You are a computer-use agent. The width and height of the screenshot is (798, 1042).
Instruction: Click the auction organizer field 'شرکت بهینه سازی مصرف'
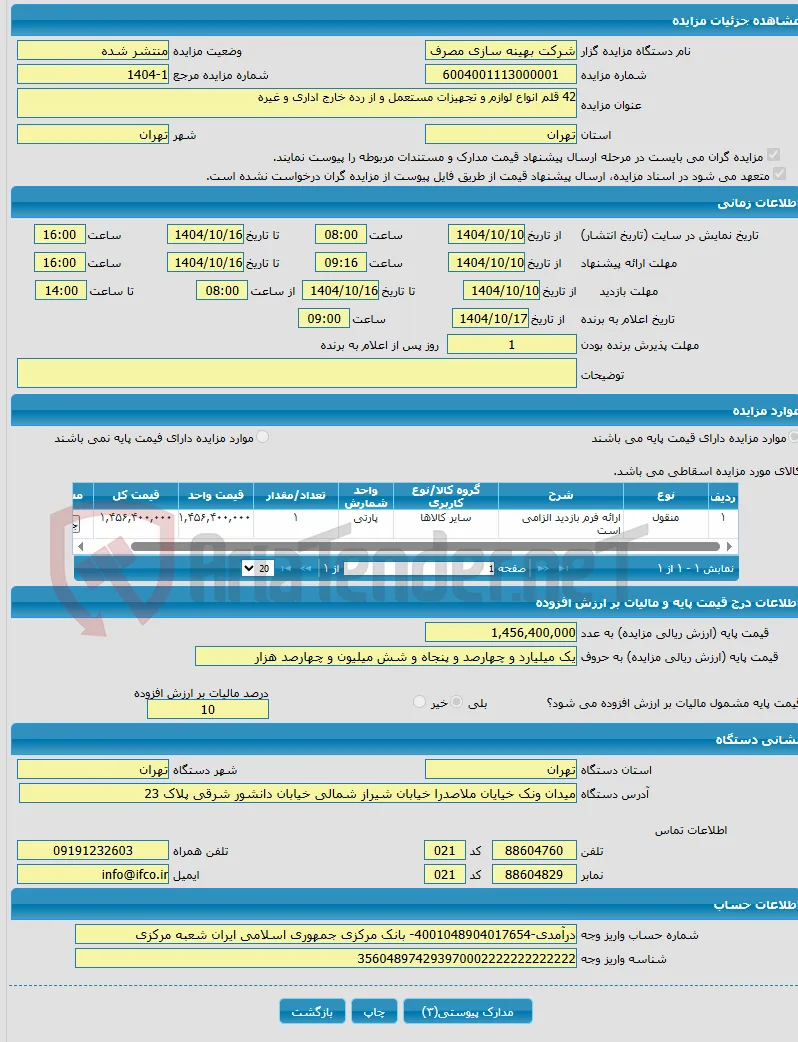click(x=501, y=51)
